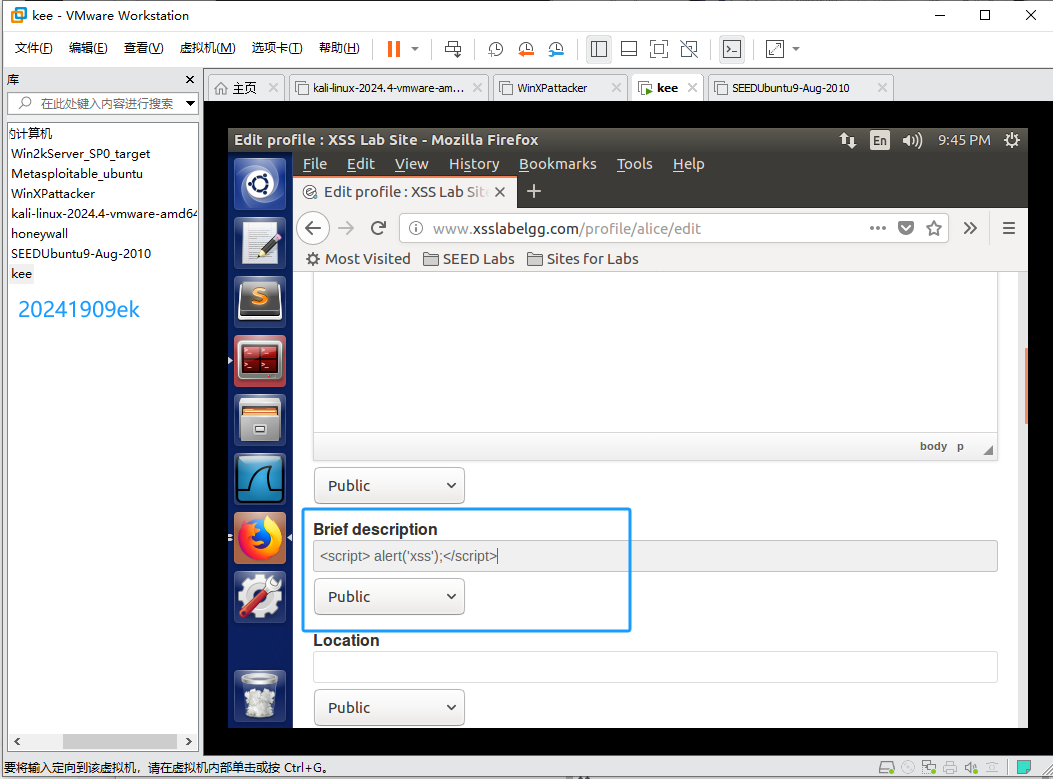Open Wireshark launcher icon
This screenshot has width=1053, height=779.
pyautogui.click(x=260, y=479)
